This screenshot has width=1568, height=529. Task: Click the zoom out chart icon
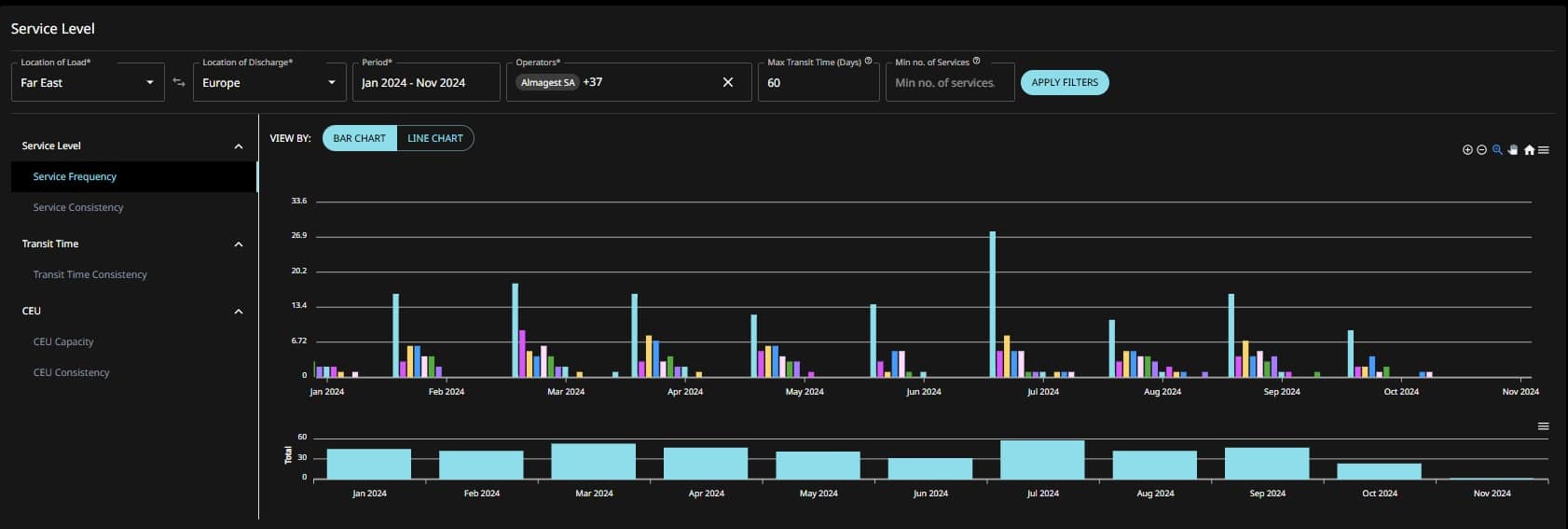click(1481, 150)
